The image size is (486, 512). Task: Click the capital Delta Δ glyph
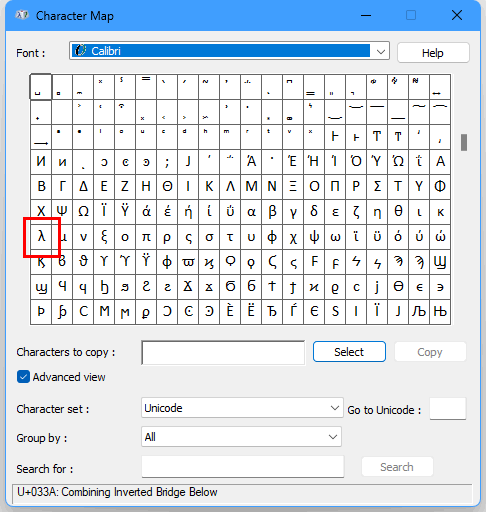83,187
